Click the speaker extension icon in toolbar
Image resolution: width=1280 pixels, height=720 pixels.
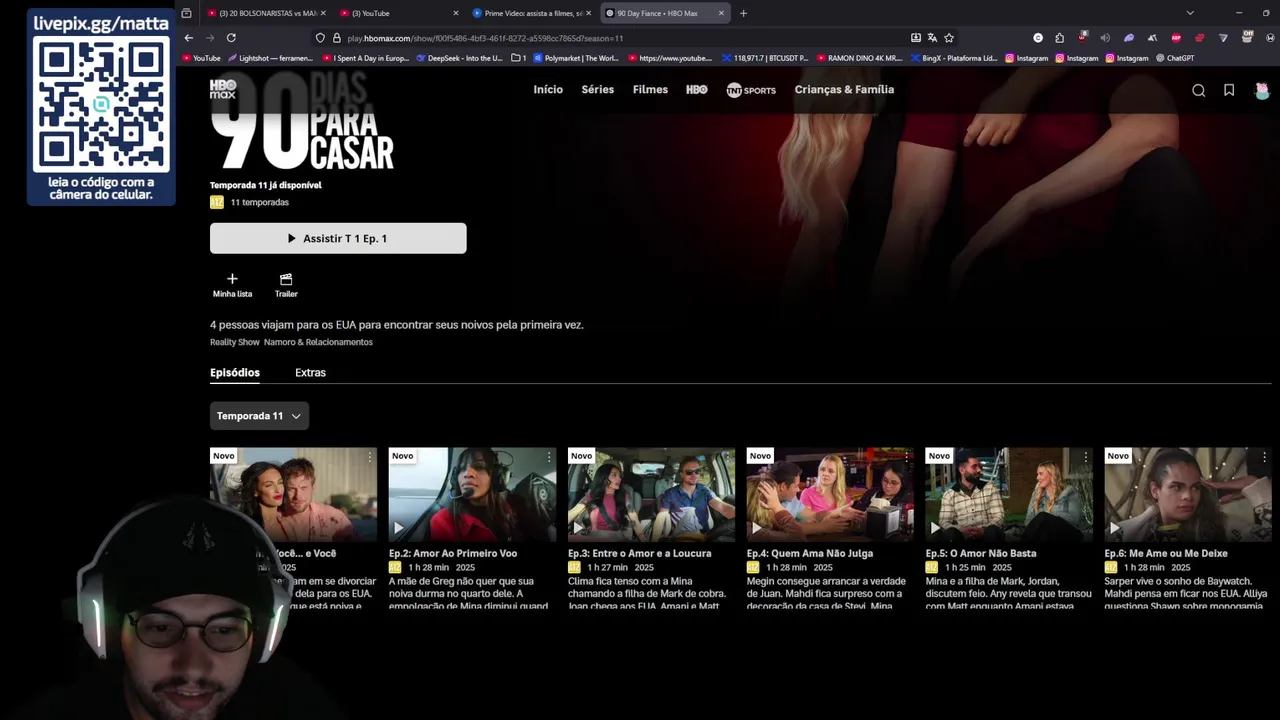coord(1105,38)
